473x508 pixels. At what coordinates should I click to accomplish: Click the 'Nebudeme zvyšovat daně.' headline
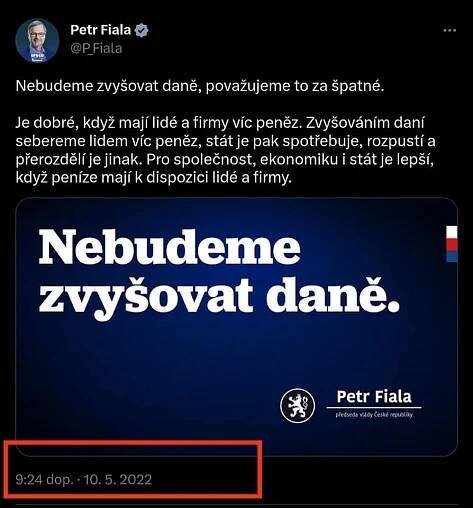pyautogui.click(x=219, y=274)
